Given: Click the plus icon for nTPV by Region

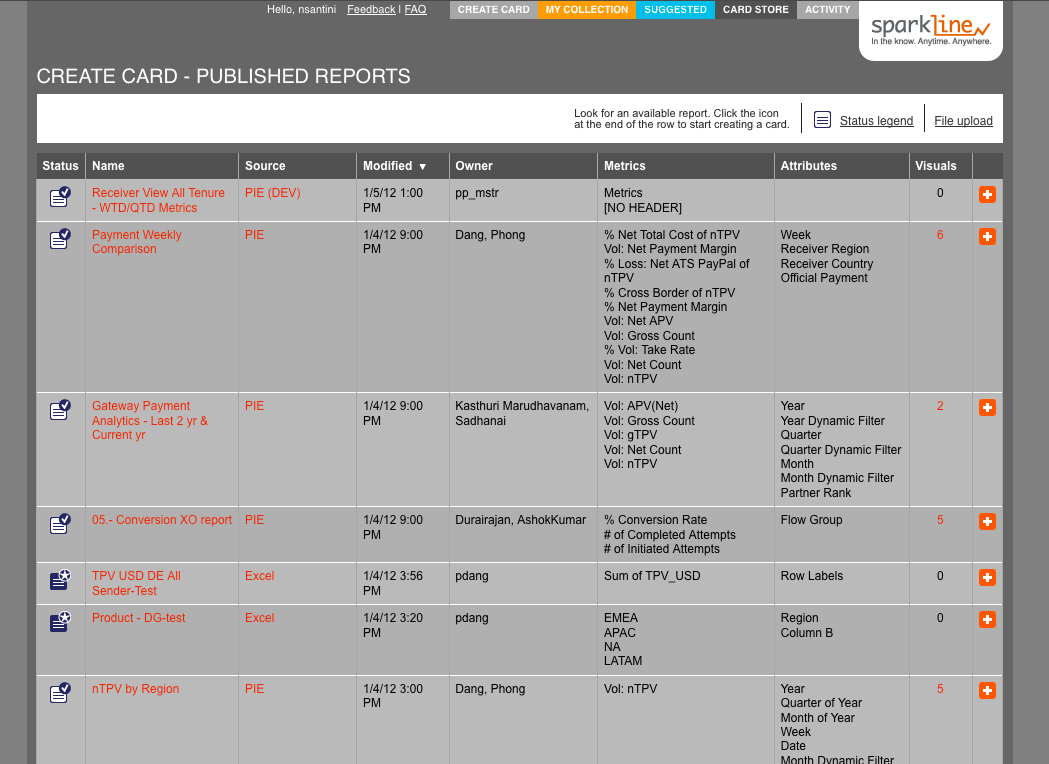Looking at the screenshot, I should pos(987,691).
